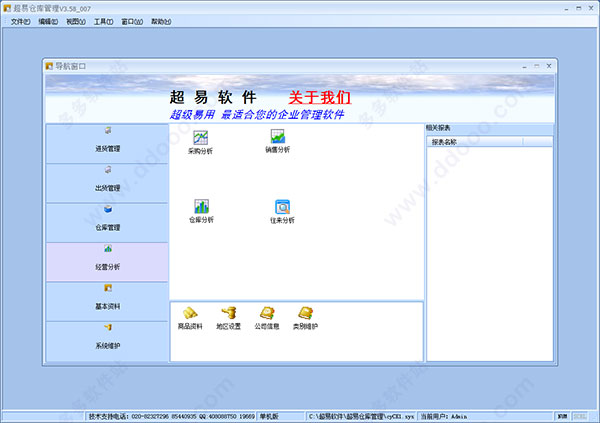Image resolution: width=600 pixels, height=423 pixels.
Task: Open 公司信息 company info icon
Action: tap(267, 318)
